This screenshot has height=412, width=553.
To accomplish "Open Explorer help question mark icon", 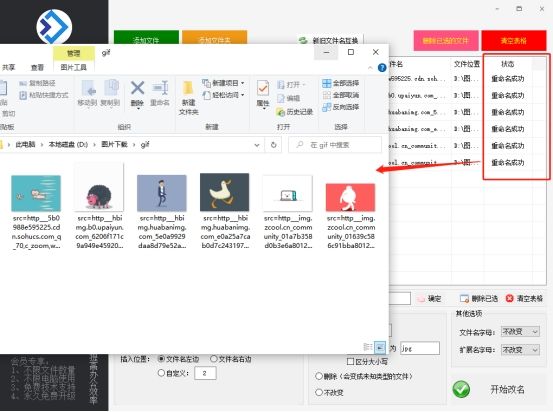I will 382,67.
